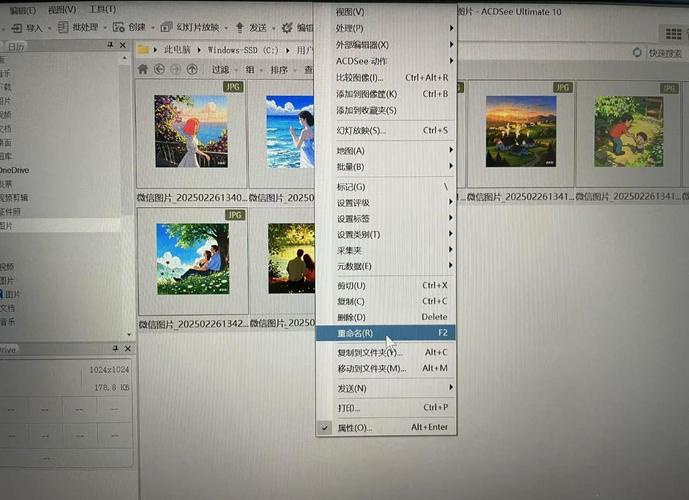This screenshot has height=500, width=689.
Task: Open the 批量(B) batch submenu
Action: coord(386,167)
